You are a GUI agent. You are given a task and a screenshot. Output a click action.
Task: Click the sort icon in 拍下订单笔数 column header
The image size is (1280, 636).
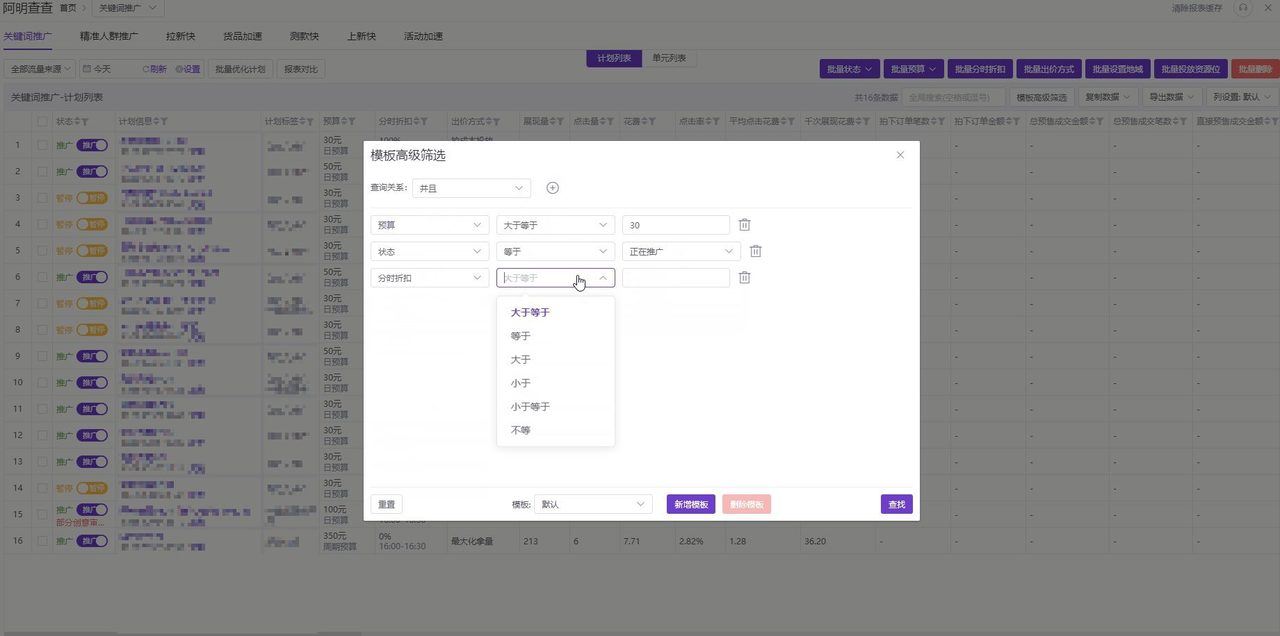[933, 121]
